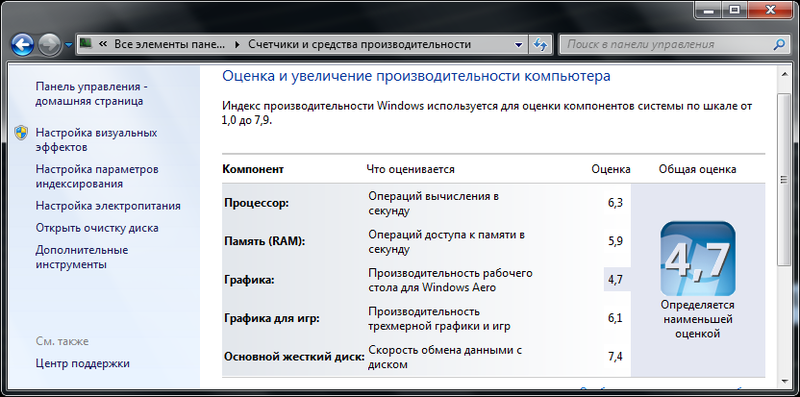Open 'Настройка электропитания' link

[108, 206]
